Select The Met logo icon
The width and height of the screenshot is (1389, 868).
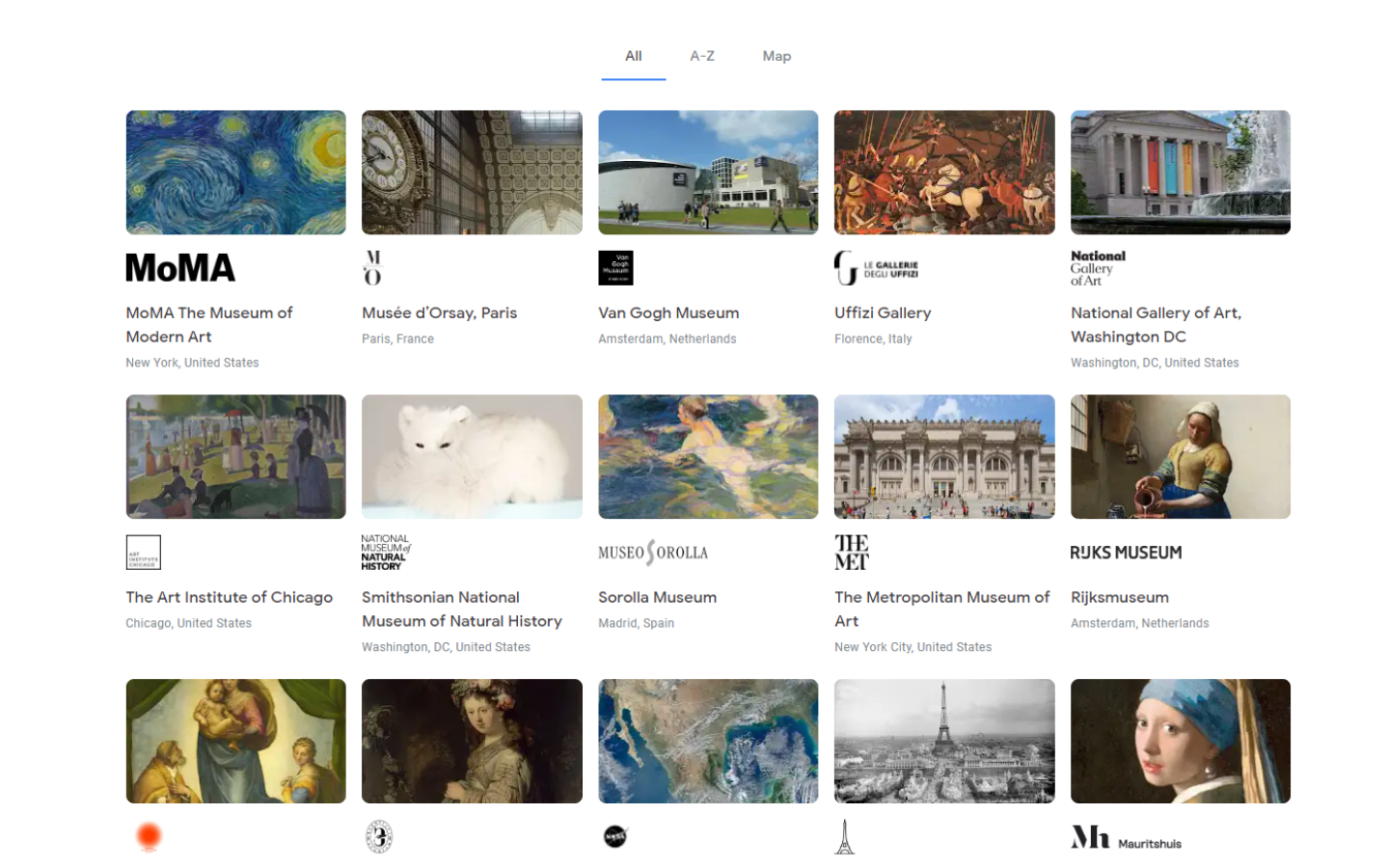[853, 552]
